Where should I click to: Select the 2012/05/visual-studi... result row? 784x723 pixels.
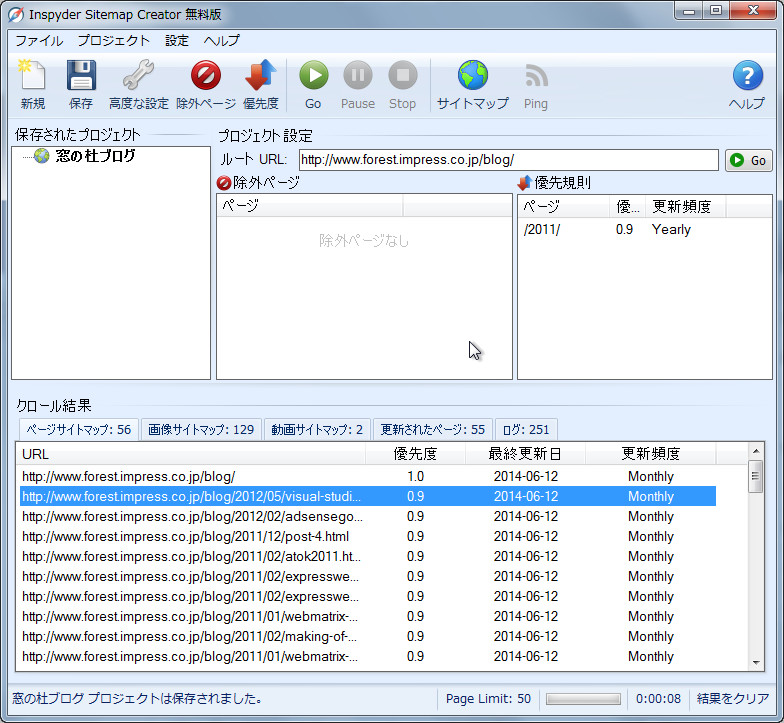pyautogui.click(x=368, y=496)
